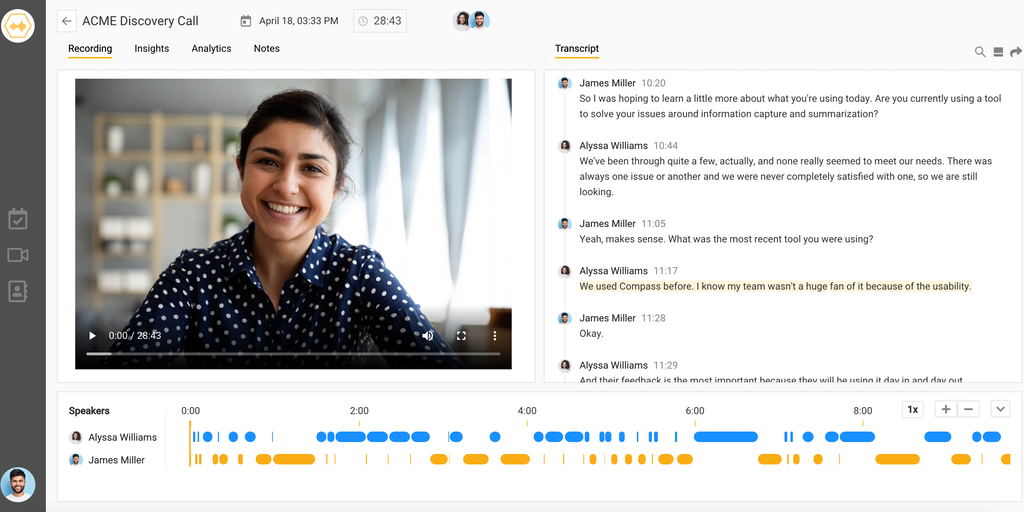
Task: Zoom out timeline with minus button
Action: point(968,409)
